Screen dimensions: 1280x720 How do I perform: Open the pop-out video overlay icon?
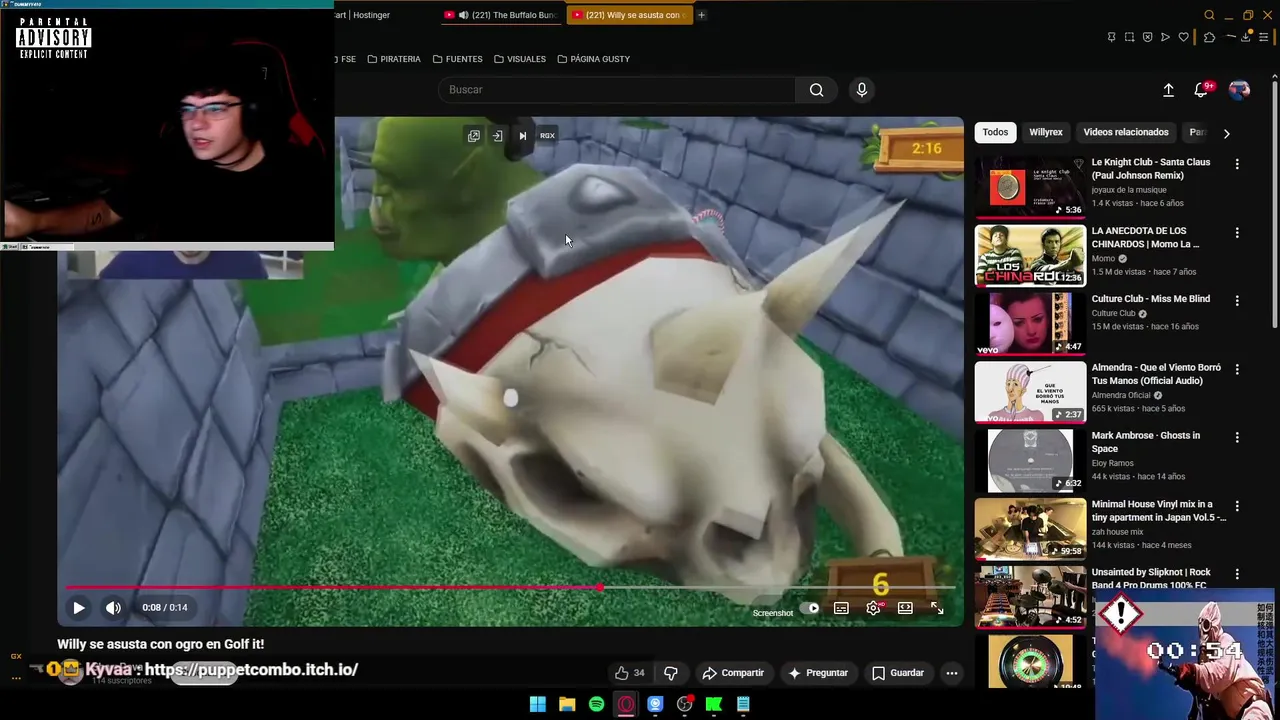[x=474, y=136]
